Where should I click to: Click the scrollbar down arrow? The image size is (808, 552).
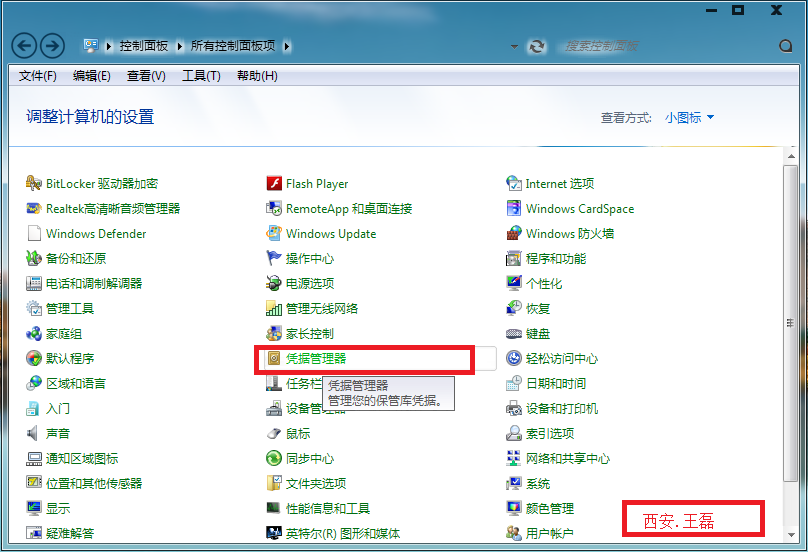click(791, 535)
